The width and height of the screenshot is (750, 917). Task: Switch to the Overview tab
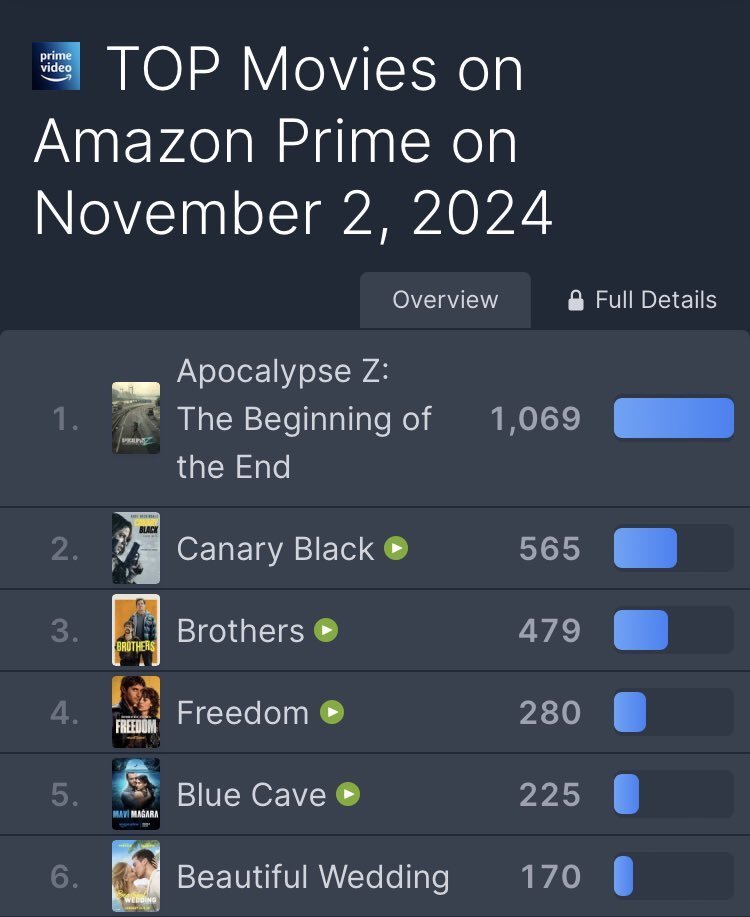(445, 300)
